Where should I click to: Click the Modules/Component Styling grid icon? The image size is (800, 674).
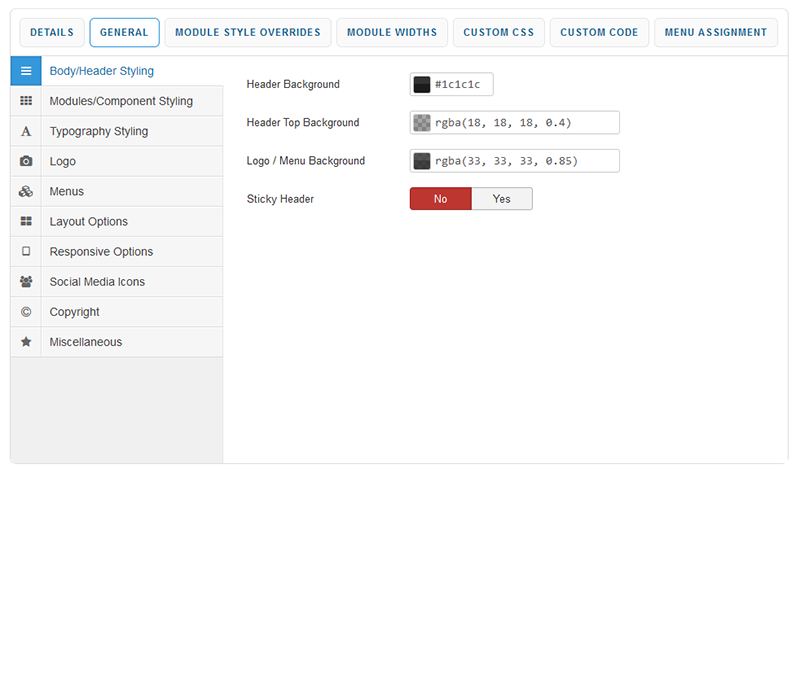tap(26, 101)
